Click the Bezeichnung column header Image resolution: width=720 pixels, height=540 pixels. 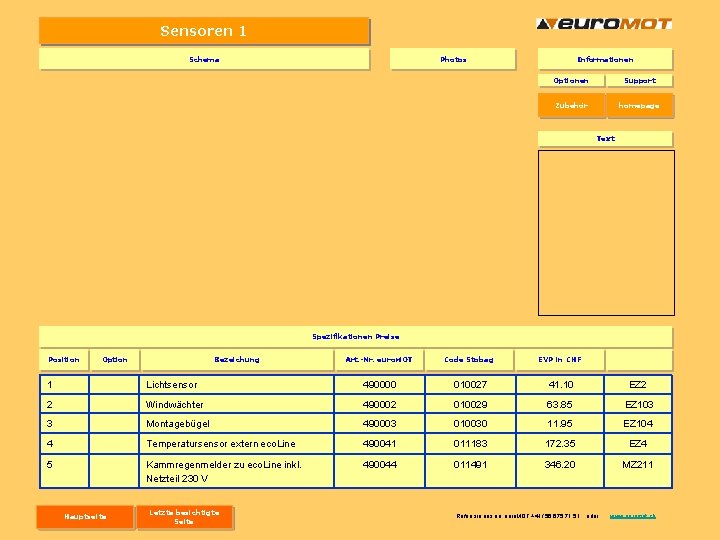[x=237, y=360]
